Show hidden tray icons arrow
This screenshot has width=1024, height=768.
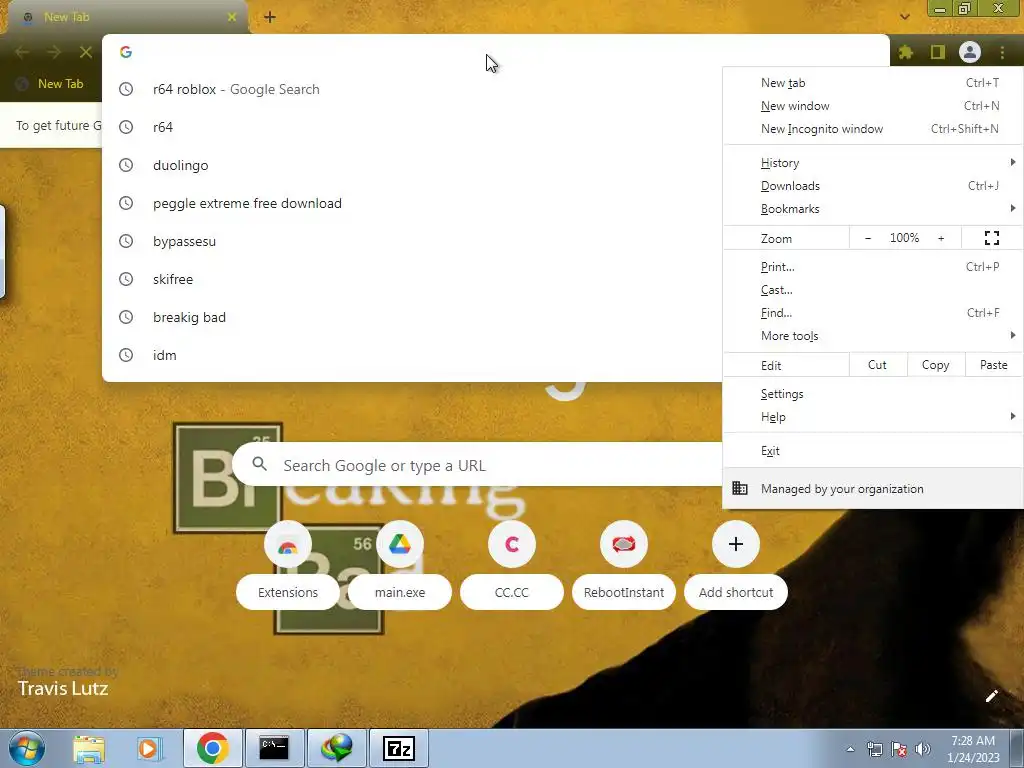[850, 749]
